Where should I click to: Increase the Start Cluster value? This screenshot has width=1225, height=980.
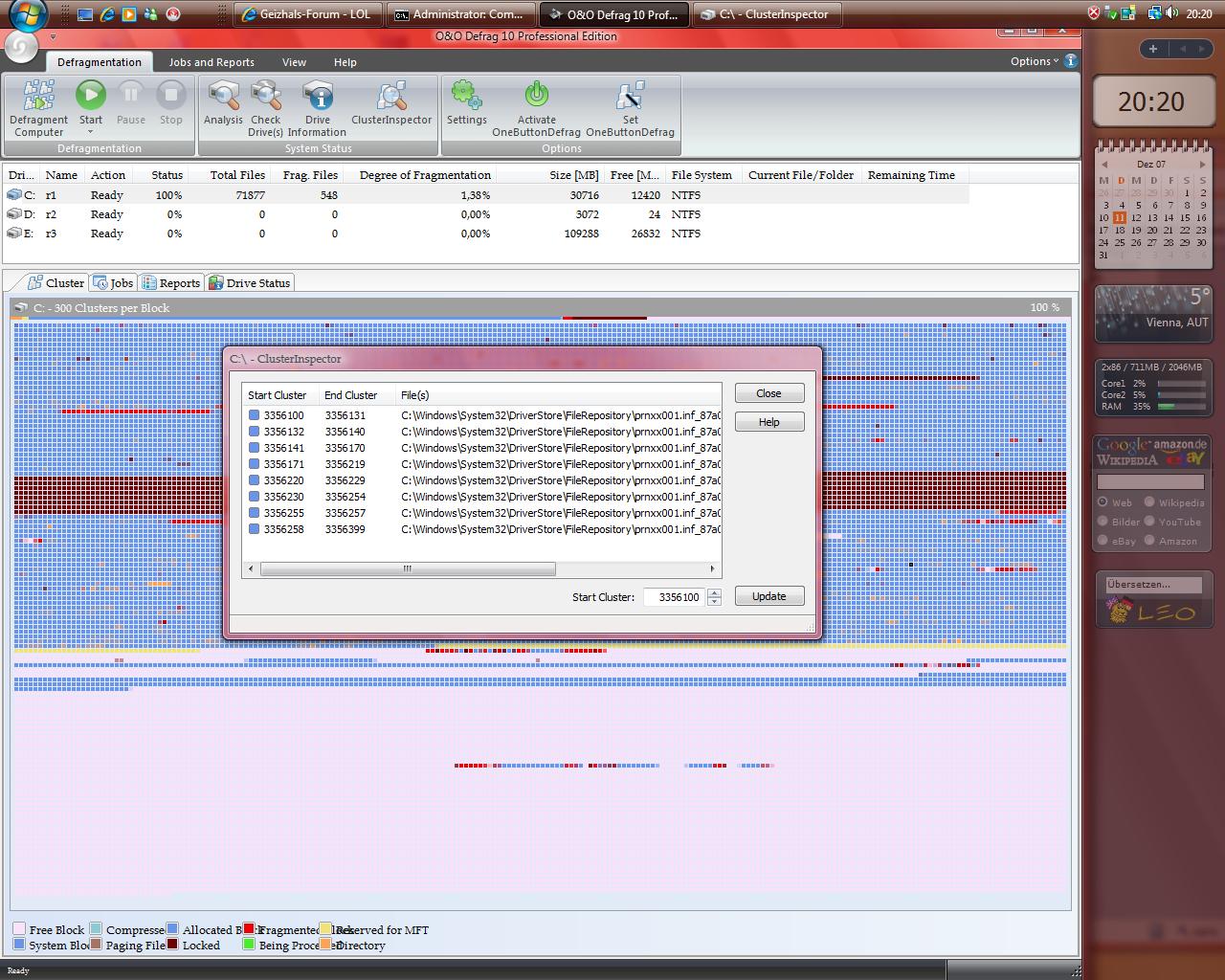click(x=714, y=592)
